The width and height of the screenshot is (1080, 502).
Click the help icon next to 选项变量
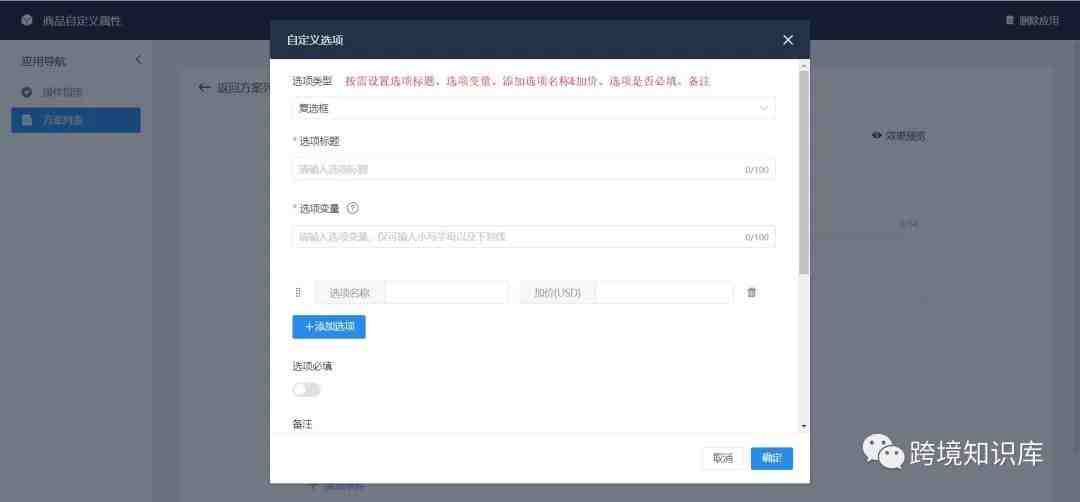(x=353, y=208)
